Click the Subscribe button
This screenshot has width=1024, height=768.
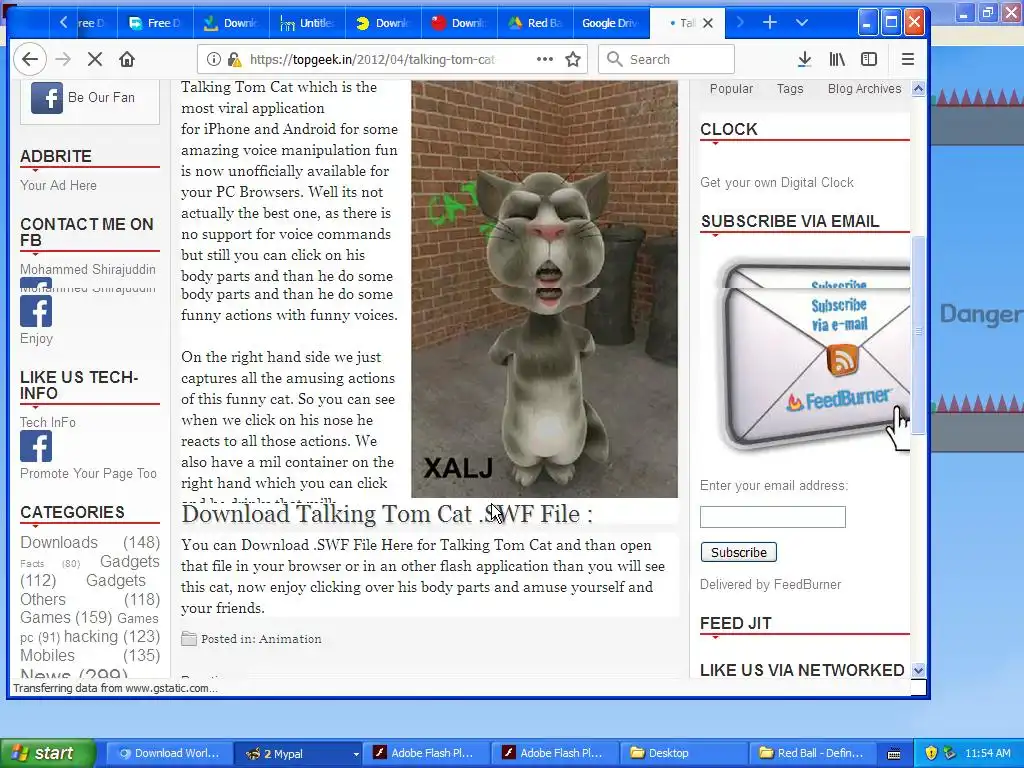point(739,552)
